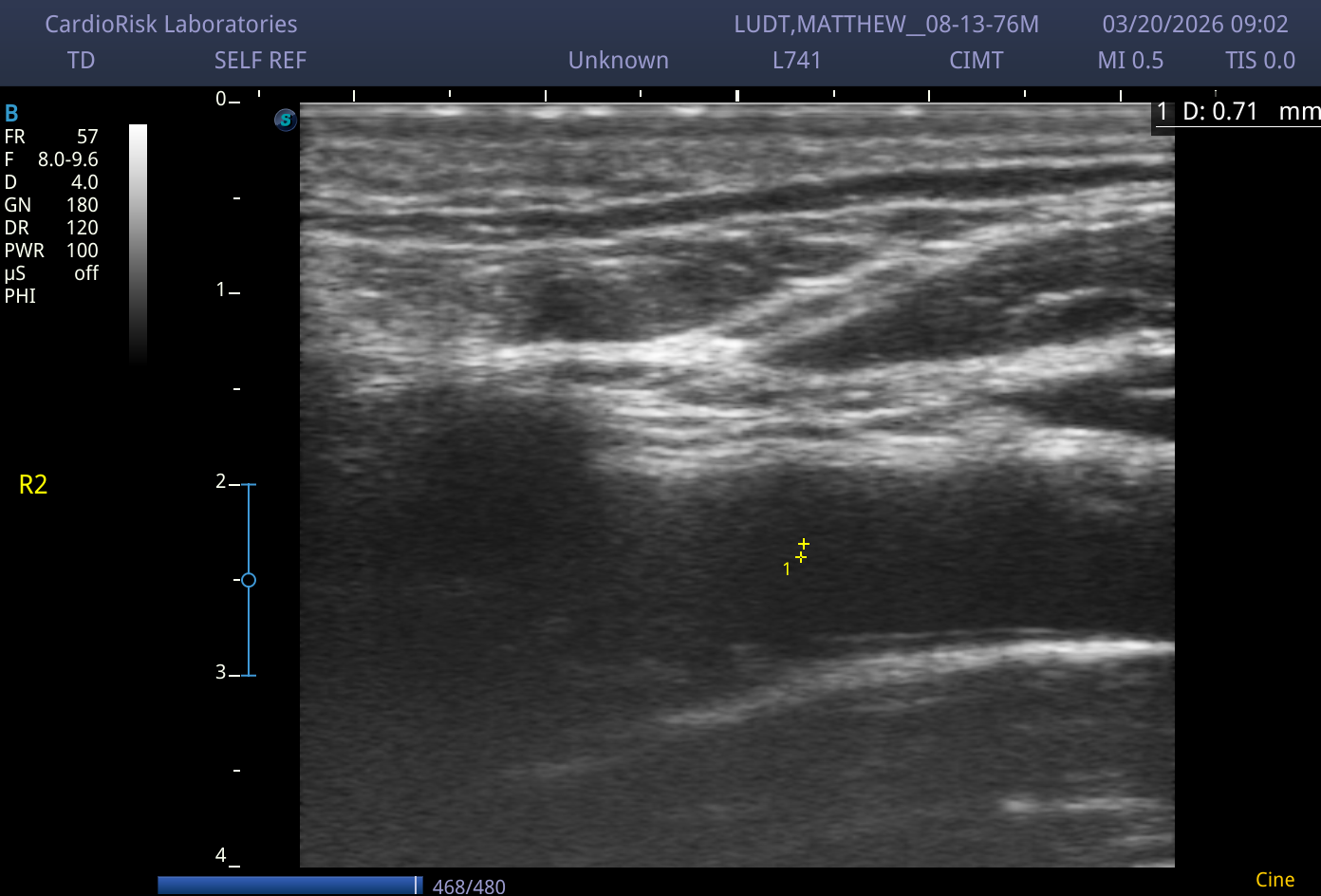Click the GN 180 gain setting
Viewport: 1321px width, 896px height.
point(51,205)
